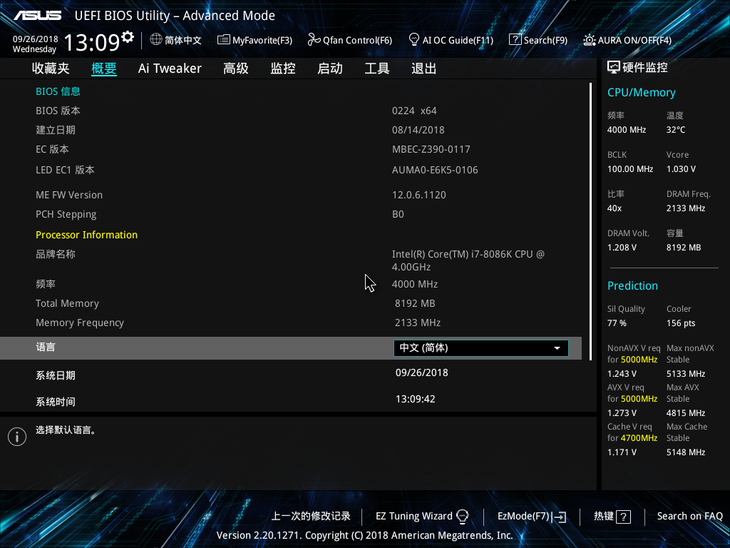Viewport: 730px width, 548px height.
Task: Open the 监控 tab
Action: [x=283, y=69]
